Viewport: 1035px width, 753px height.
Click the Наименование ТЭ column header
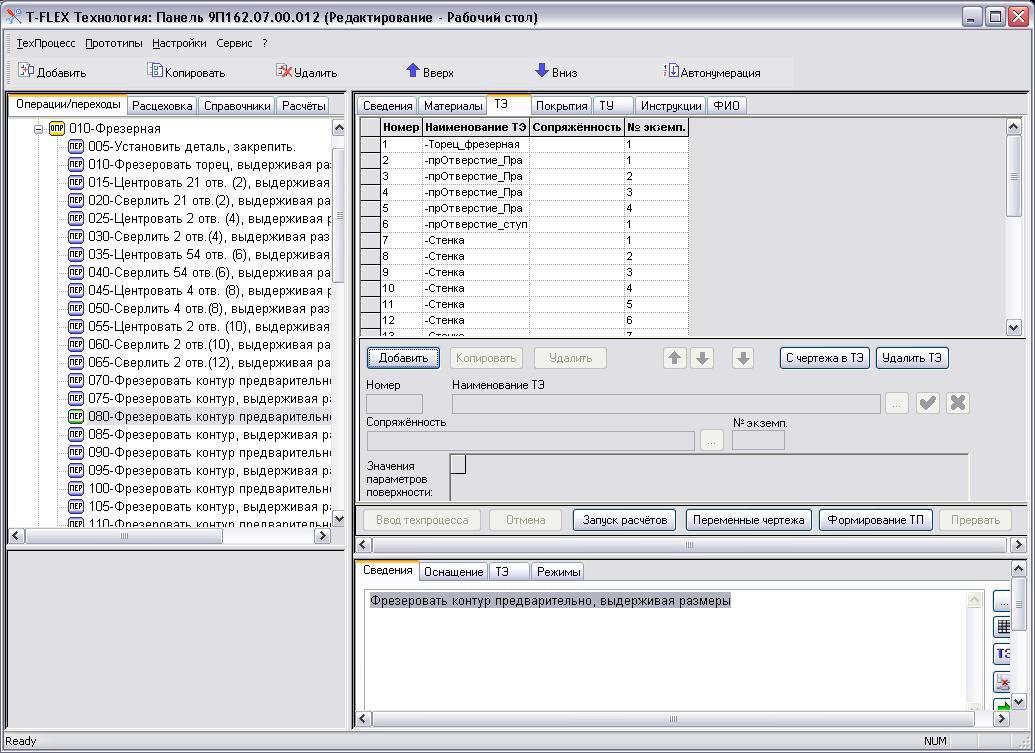click(476, 127)
